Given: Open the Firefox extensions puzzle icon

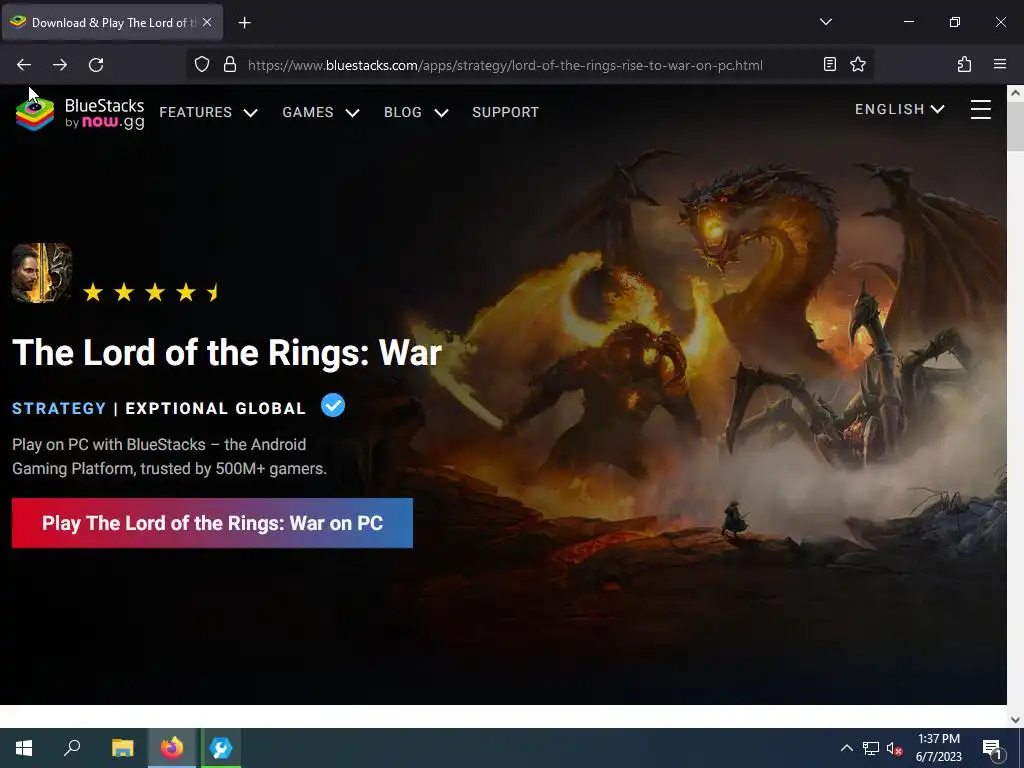Looking at the screenshot, I should click(x=964, y=65).
